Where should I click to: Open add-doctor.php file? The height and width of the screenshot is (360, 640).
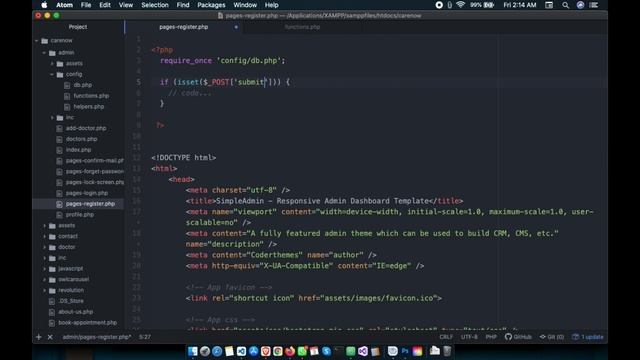(x=86, y=128)
